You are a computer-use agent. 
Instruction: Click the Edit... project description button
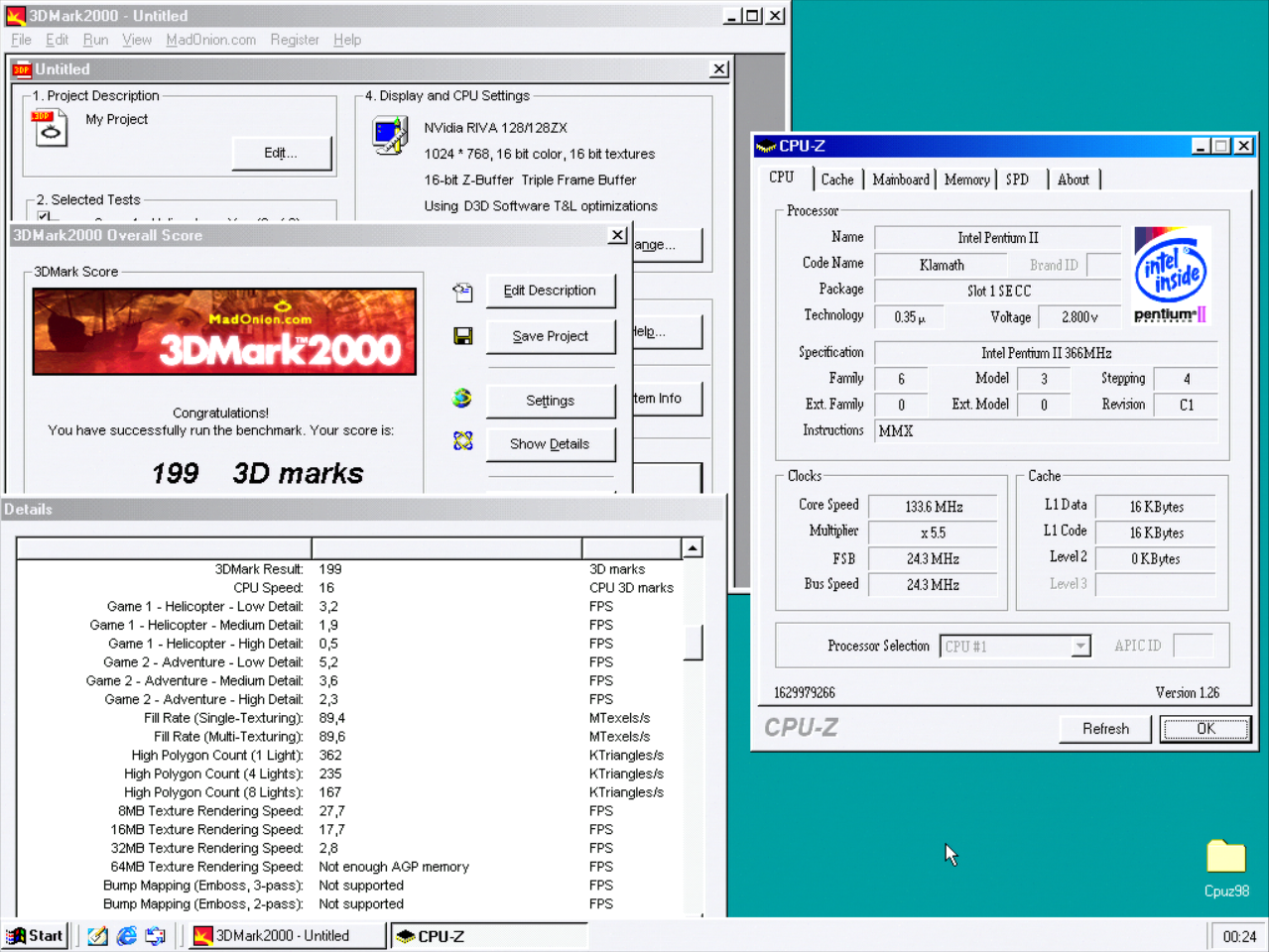coord(282,153)
